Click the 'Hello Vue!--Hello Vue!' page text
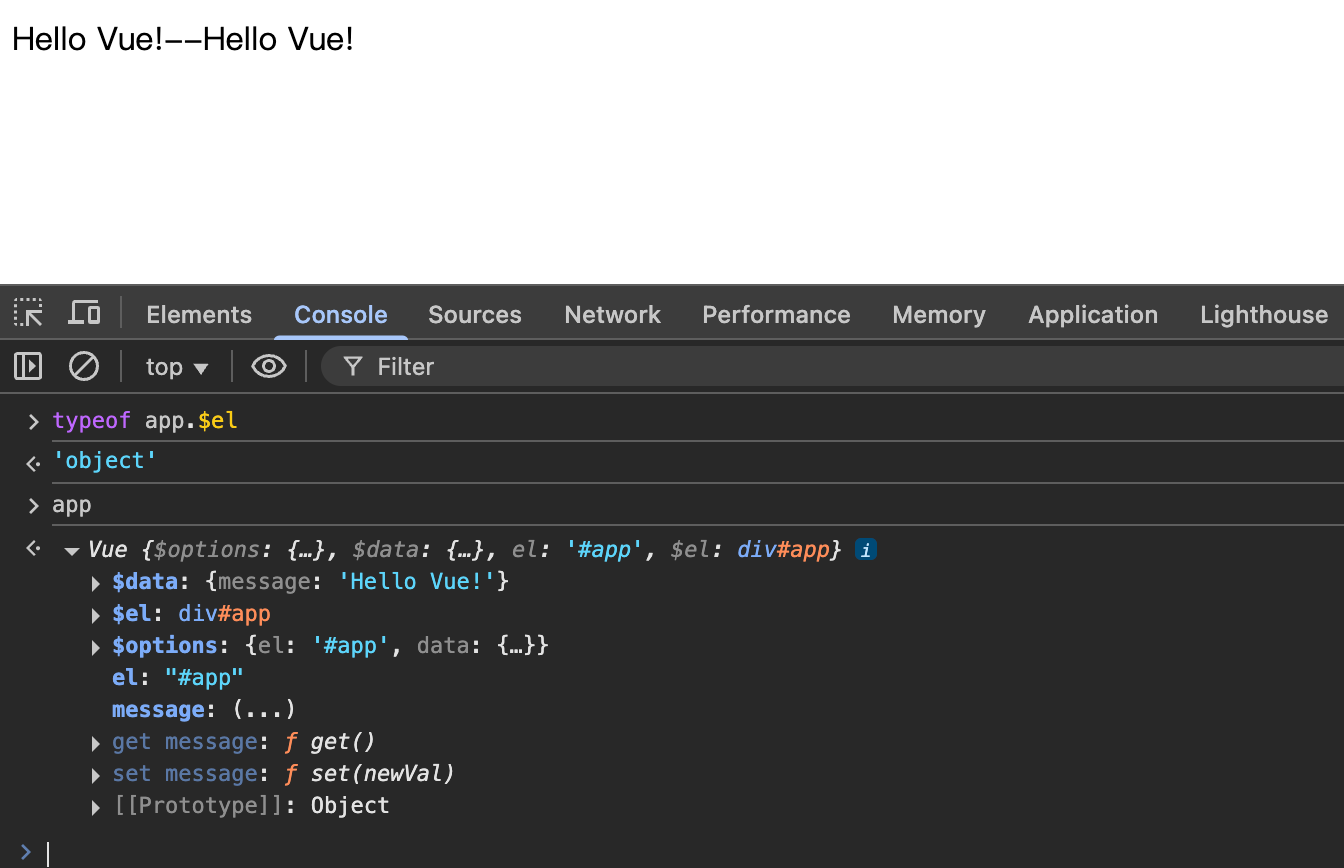1344x868 pixels. pos(183,39)
